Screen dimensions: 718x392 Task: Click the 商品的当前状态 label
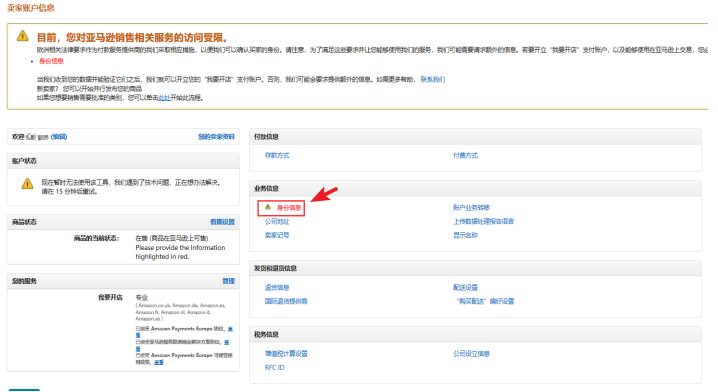click(96, 238)
